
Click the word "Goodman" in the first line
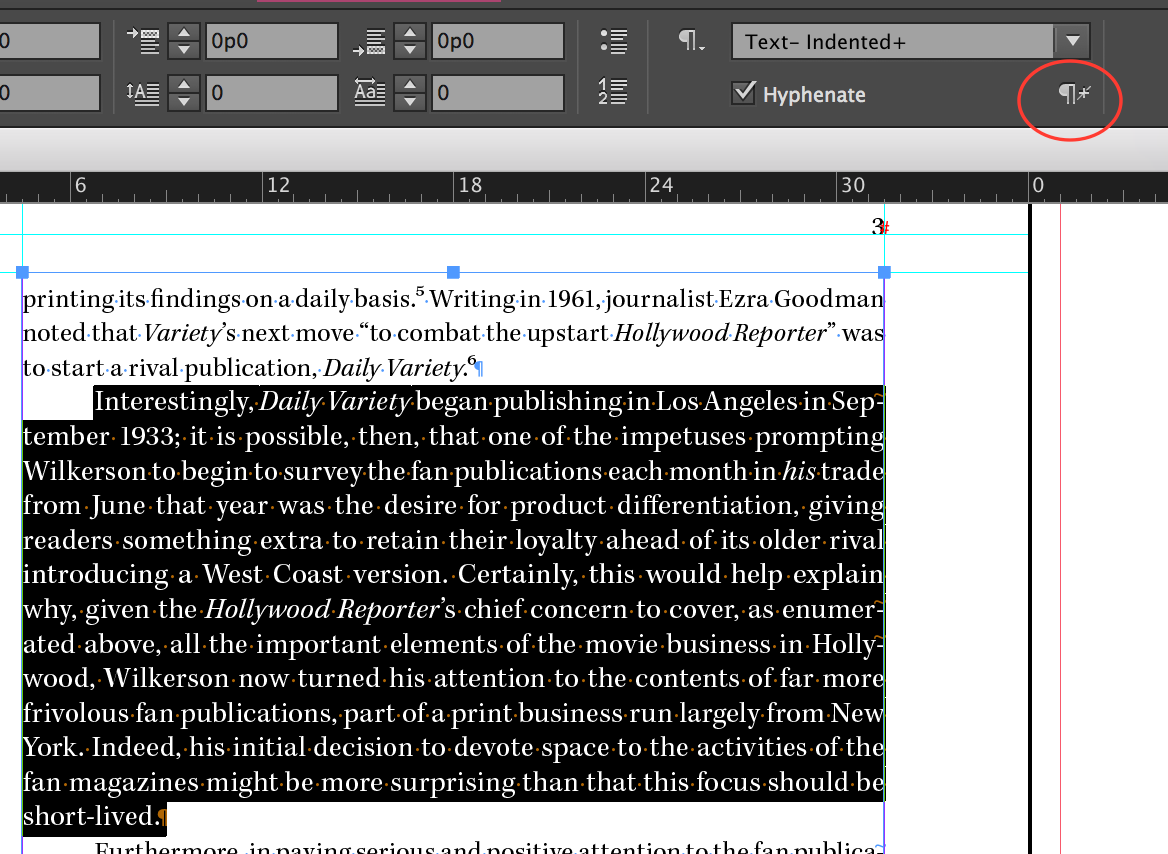coord(829,299)
